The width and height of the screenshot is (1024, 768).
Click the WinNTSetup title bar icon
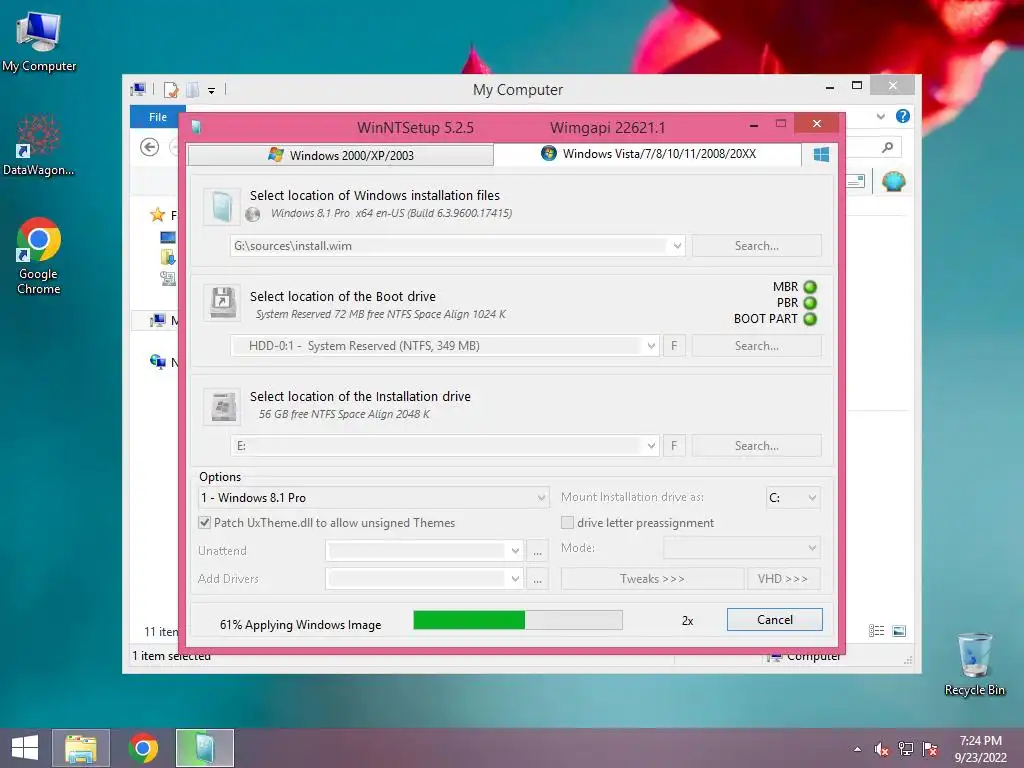point(197,127)
